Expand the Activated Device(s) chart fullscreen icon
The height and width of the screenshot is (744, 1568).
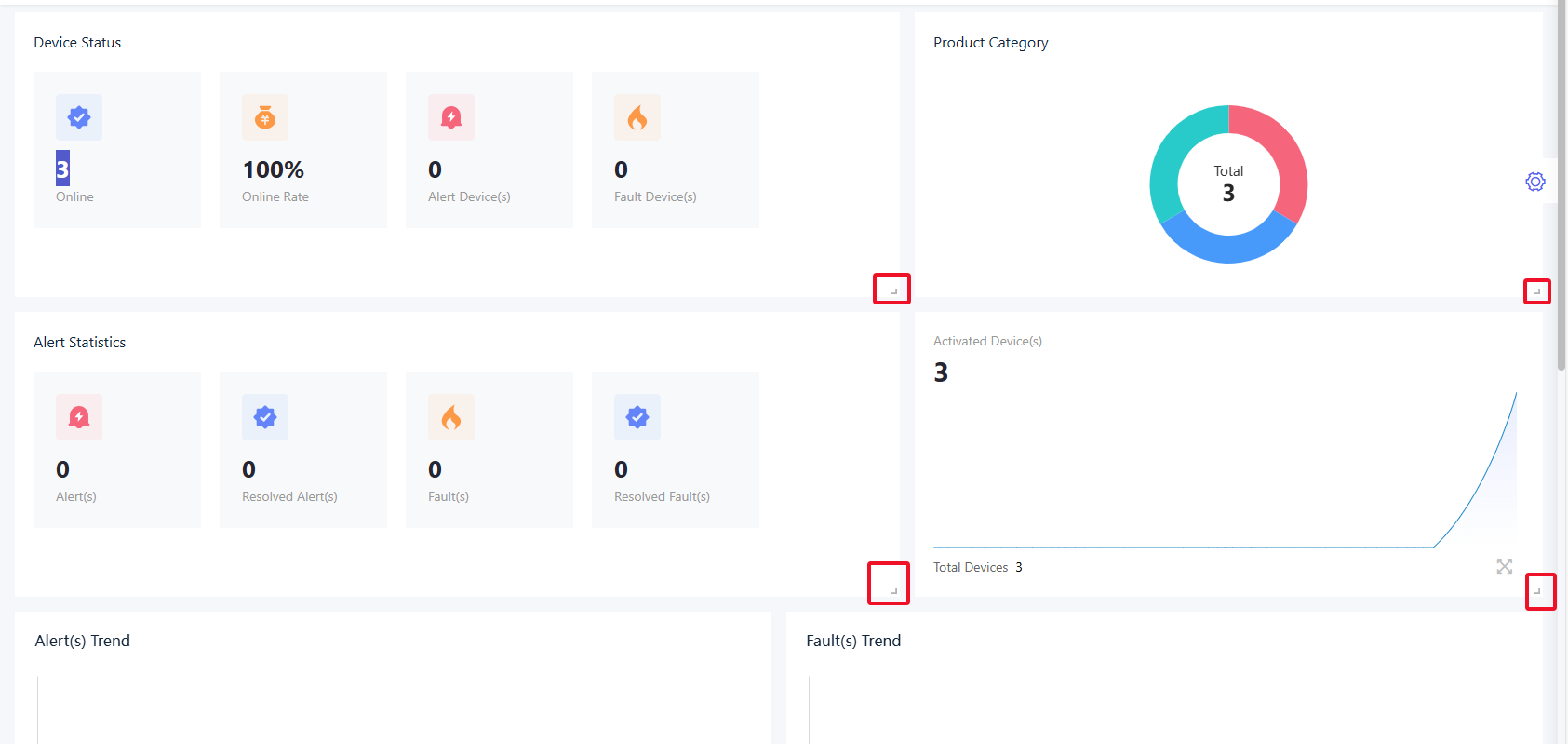point(1504,566)
